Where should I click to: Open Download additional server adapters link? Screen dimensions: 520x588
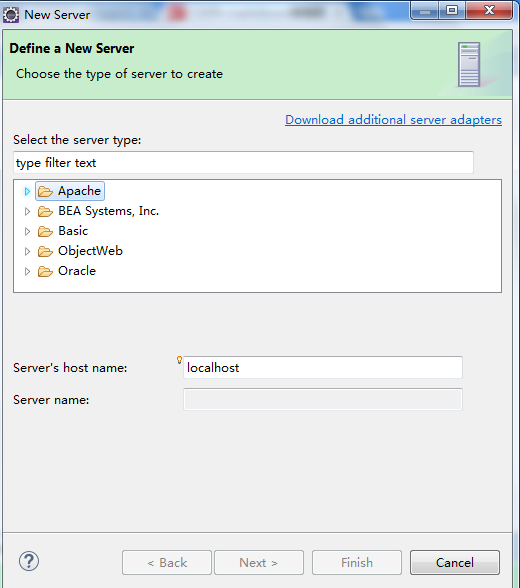pyautogui.click(x=393, y=120)
